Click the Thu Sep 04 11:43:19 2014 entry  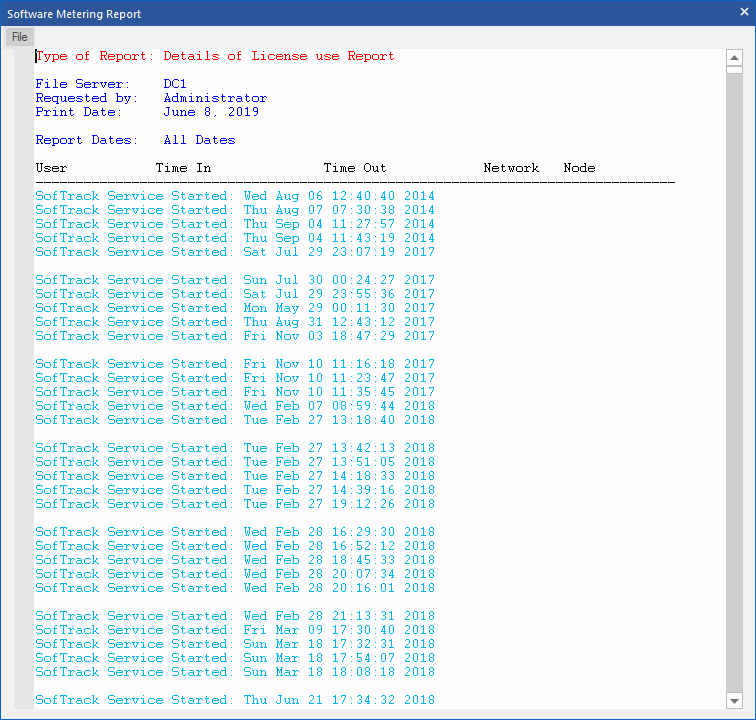click(235, 238)
